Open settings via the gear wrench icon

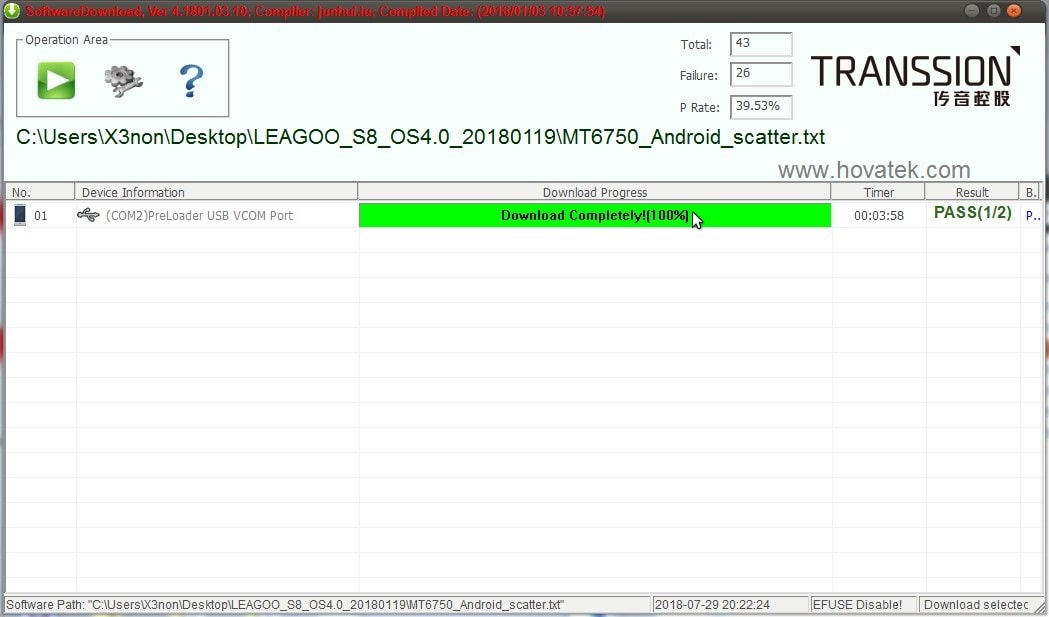124,81
